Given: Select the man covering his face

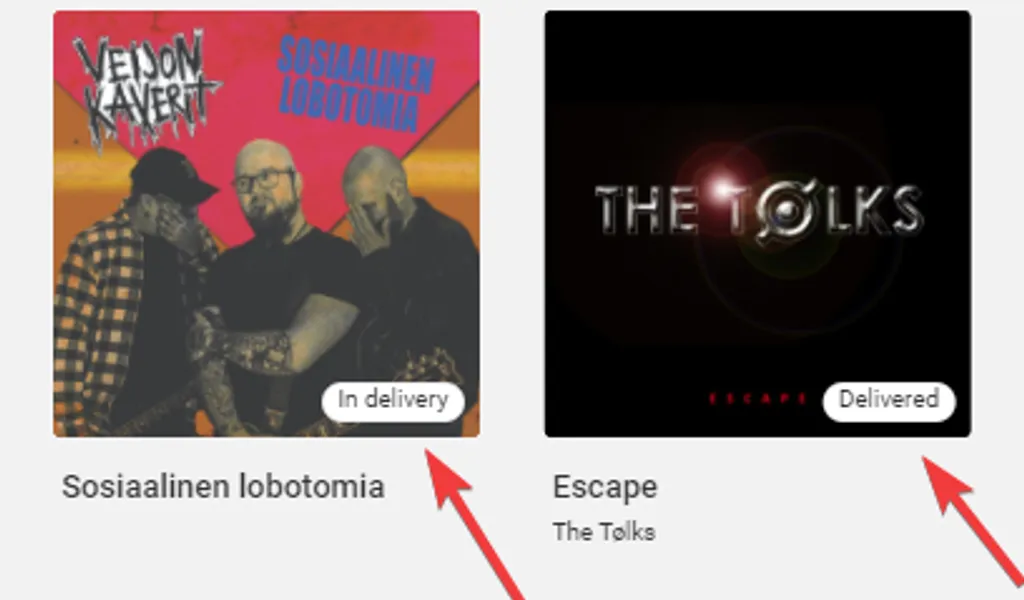Looking at the screenshot, I should click(x=405, y=281).
